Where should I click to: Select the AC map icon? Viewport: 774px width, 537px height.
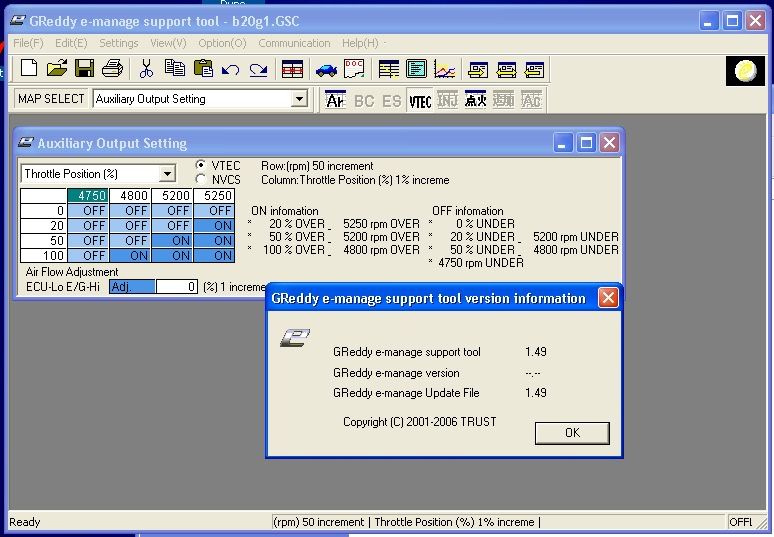(531, 100)
